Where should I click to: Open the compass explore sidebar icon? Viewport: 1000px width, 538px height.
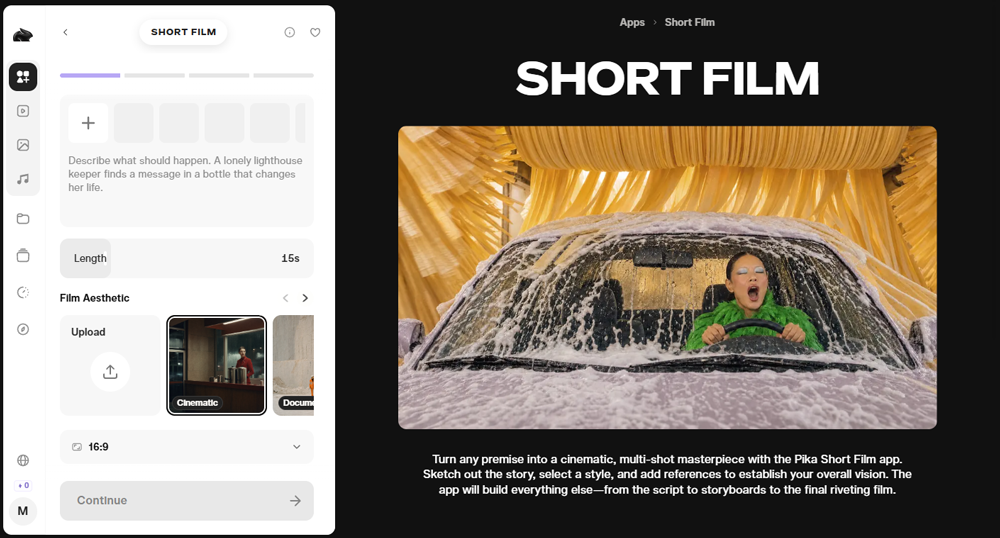(x=23, y=329)
